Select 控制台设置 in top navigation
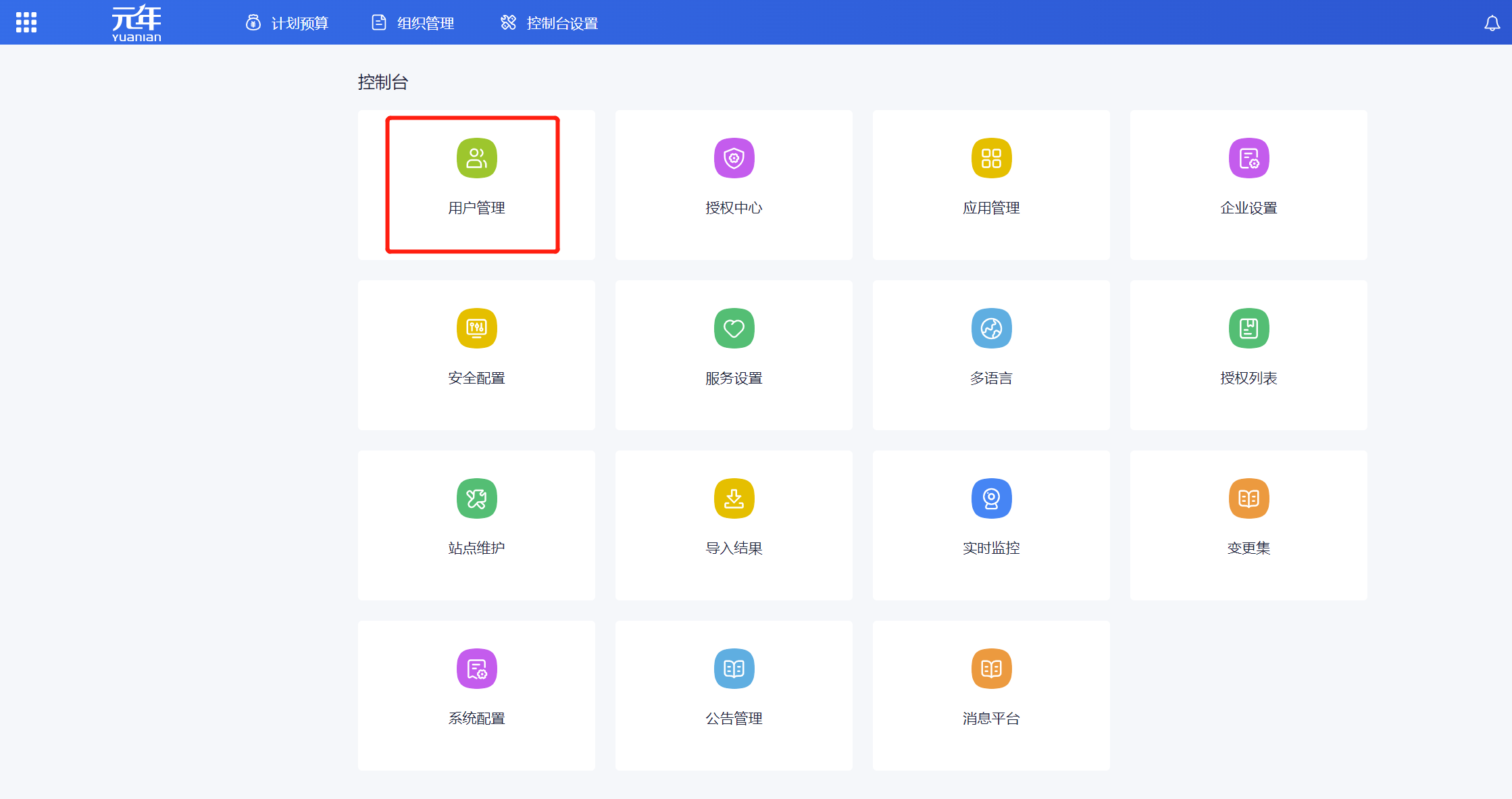Image resolution: width=1512 pixels, height=799 pixels. coord(549,24)
